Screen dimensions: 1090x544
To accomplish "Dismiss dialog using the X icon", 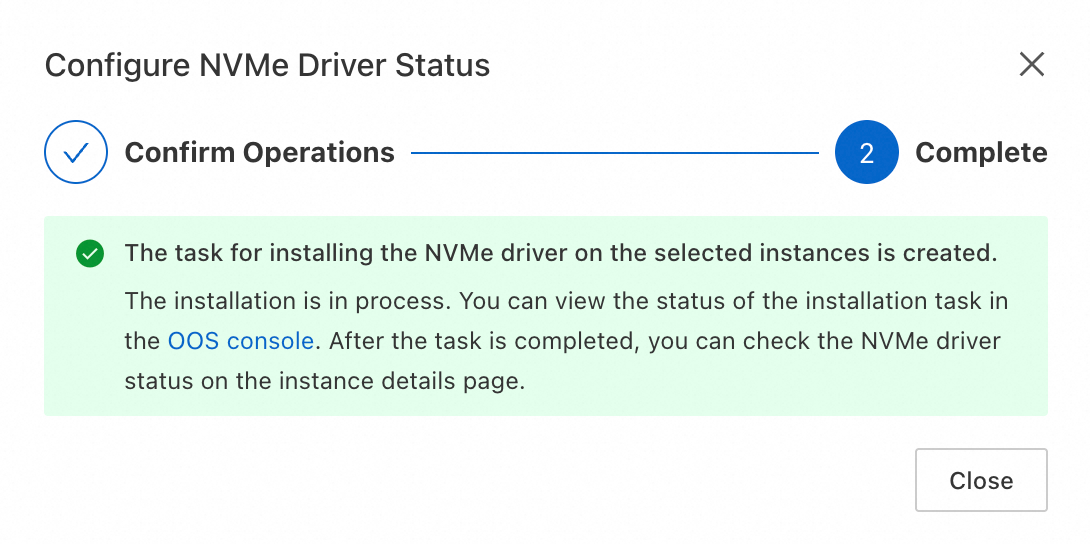I will [1031, 65].
